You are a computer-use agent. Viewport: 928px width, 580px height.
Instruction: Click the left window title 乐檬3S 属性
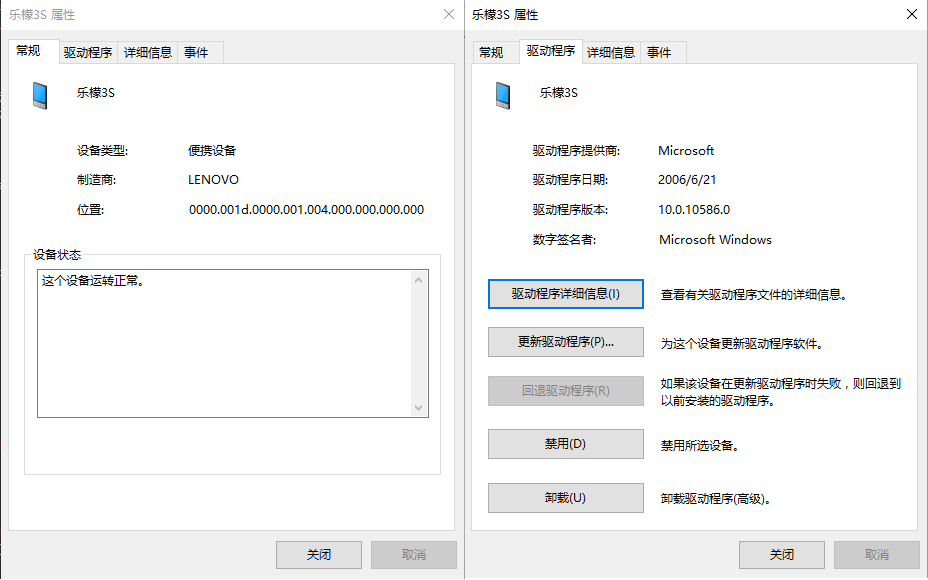(42, 15)
